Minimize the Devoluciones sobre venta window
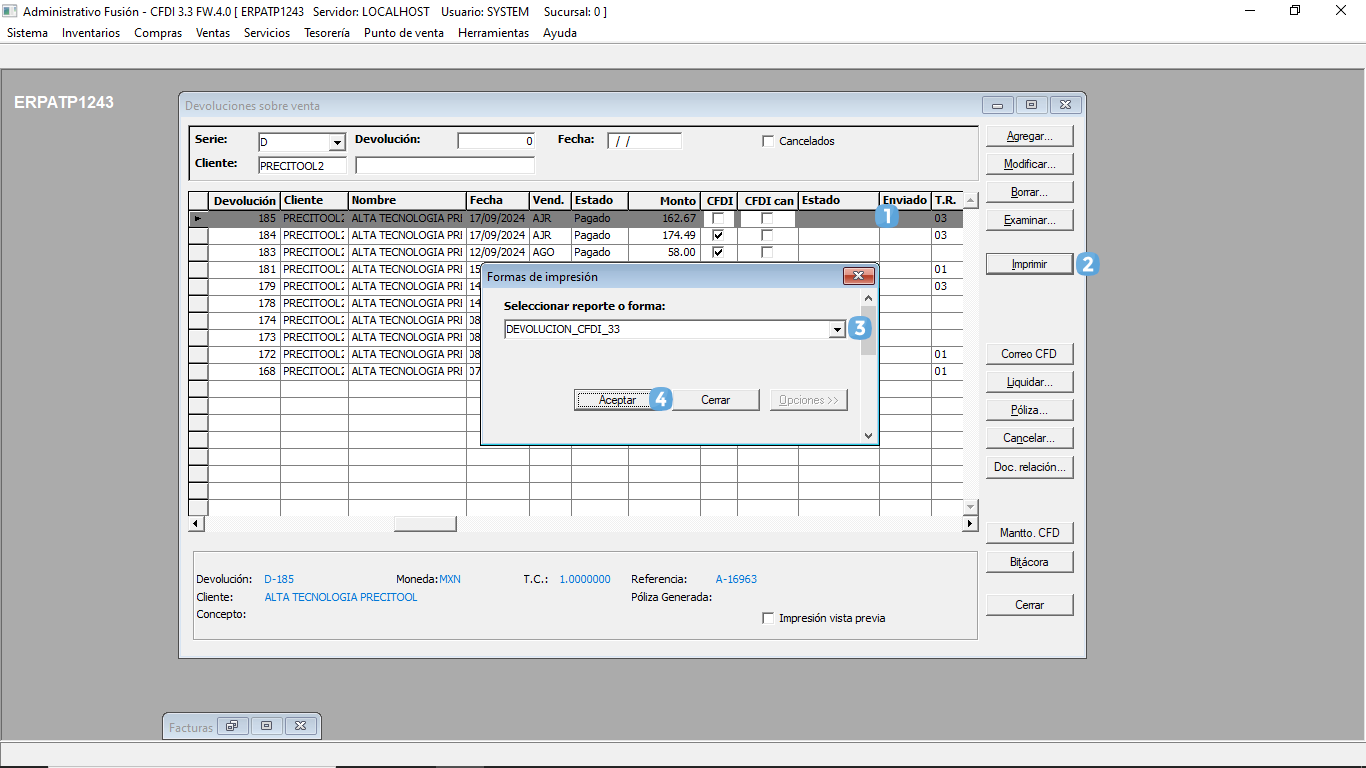The image size is (1366, 768). point(997,105)
